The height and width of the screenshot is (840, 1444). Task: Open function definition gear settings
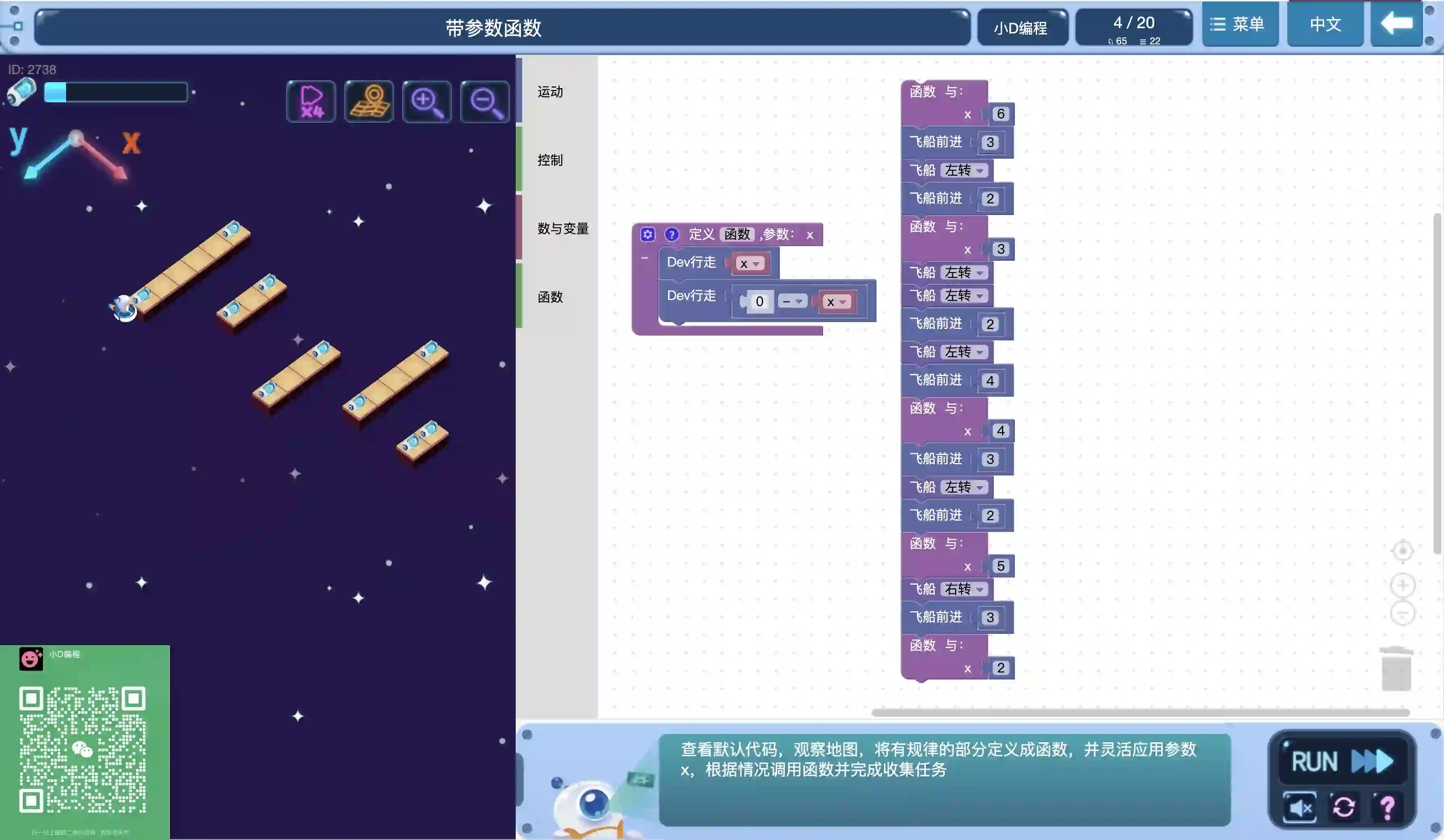point(647,234)
